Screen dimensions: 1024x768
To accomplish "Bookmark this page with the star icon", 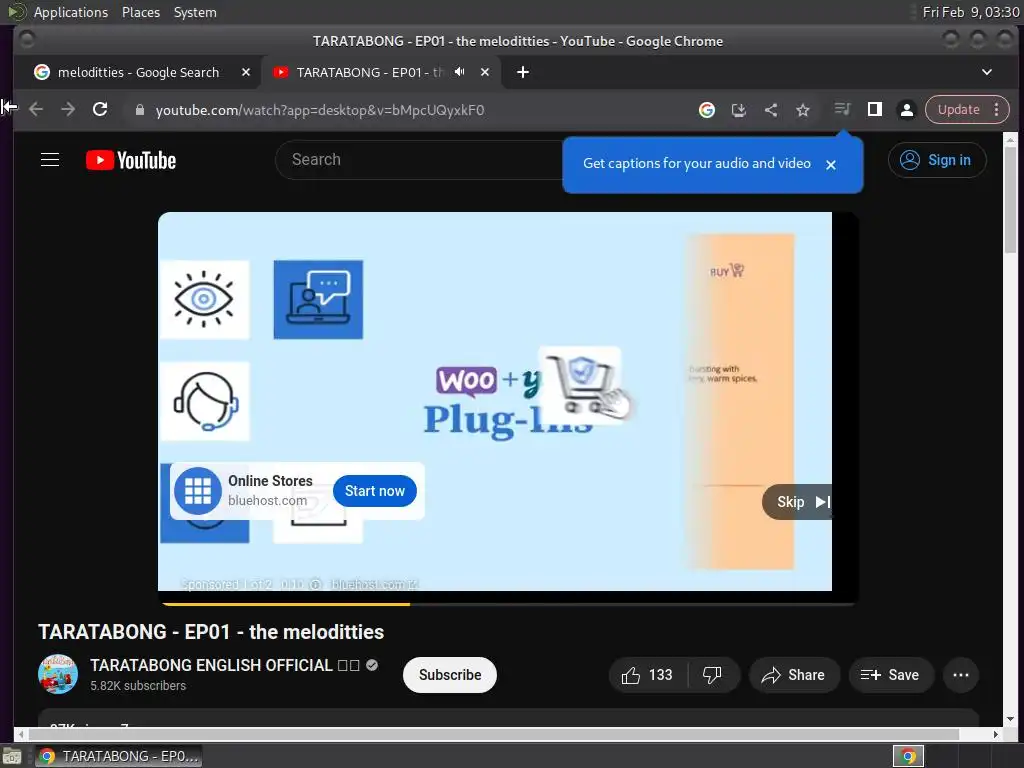I will [x=803, y=110].
